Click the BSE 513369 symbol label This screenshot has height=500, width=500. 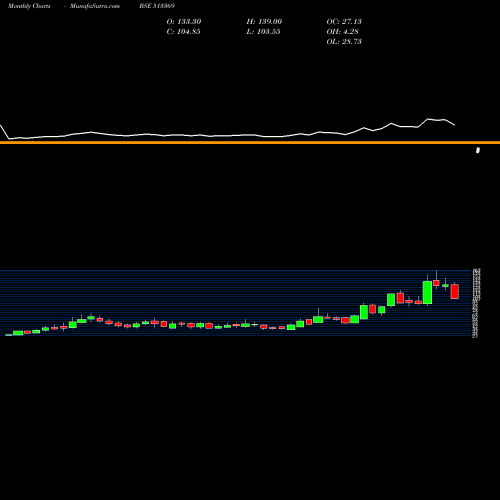[157, 6]
